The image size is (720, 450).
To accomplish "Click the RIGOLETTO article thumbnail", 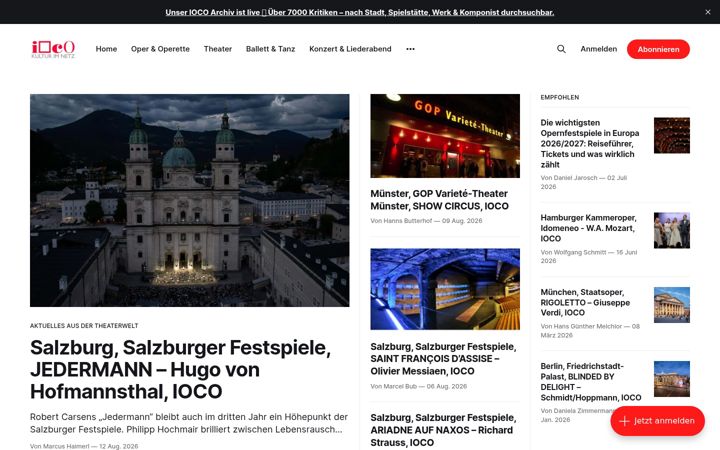I will click(672, 305).
